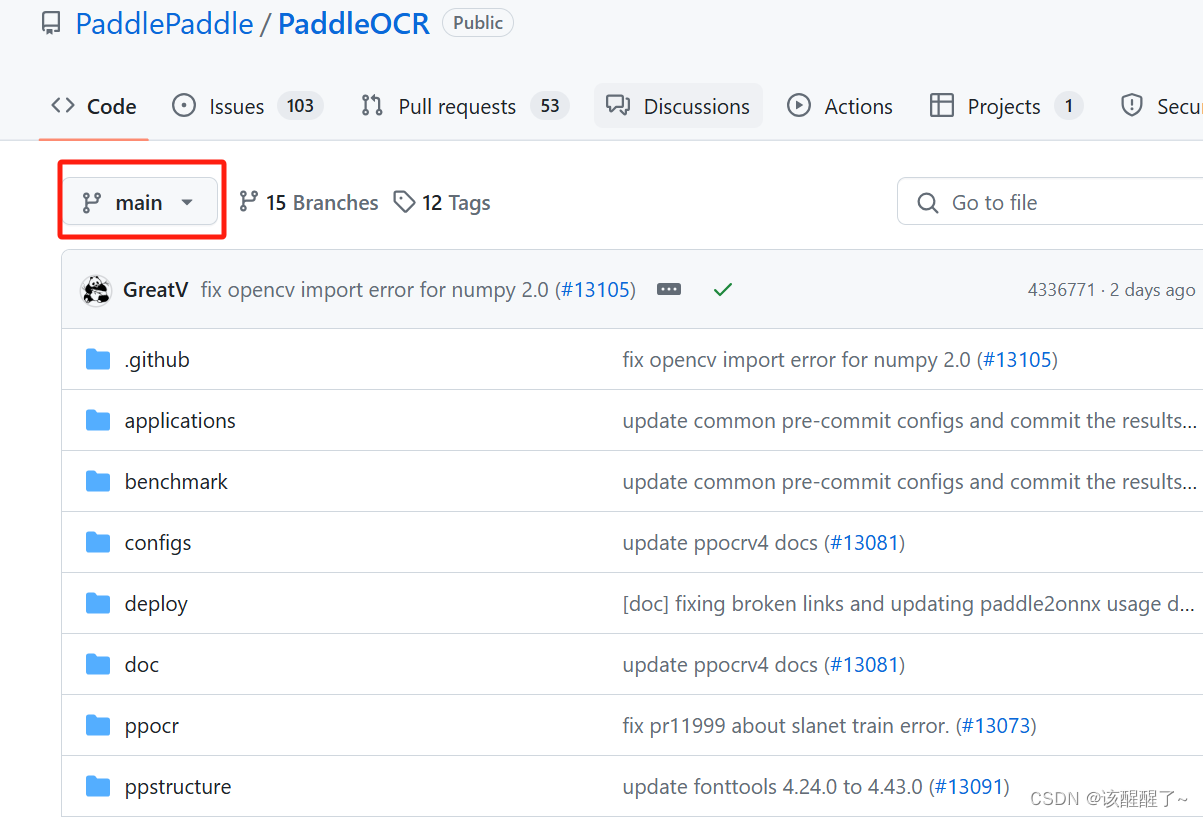Click the magnifier icon in Go to file
Screen dimensions: 1203x817
tap(928, 203)
